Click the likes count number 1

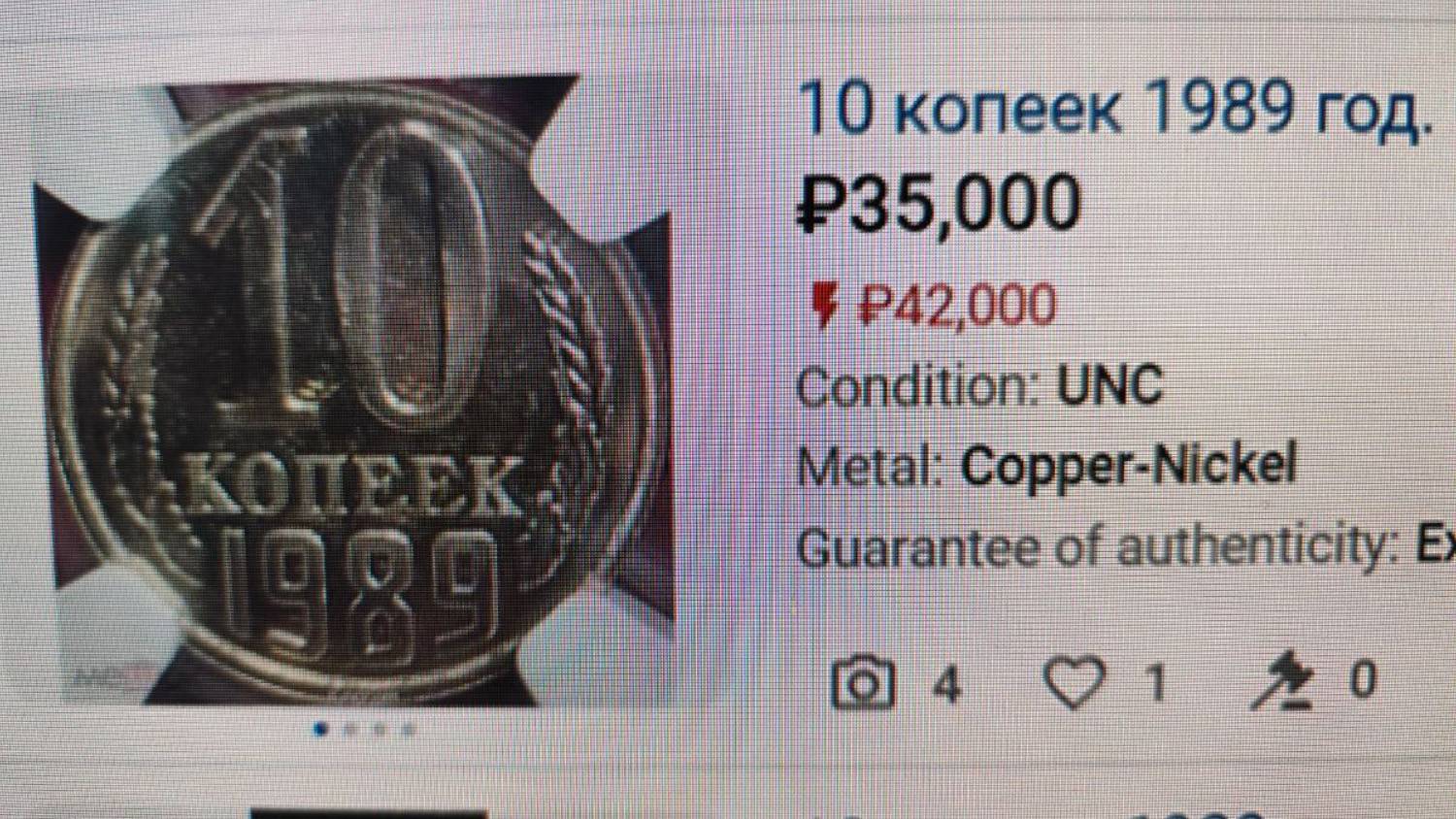1155,685
